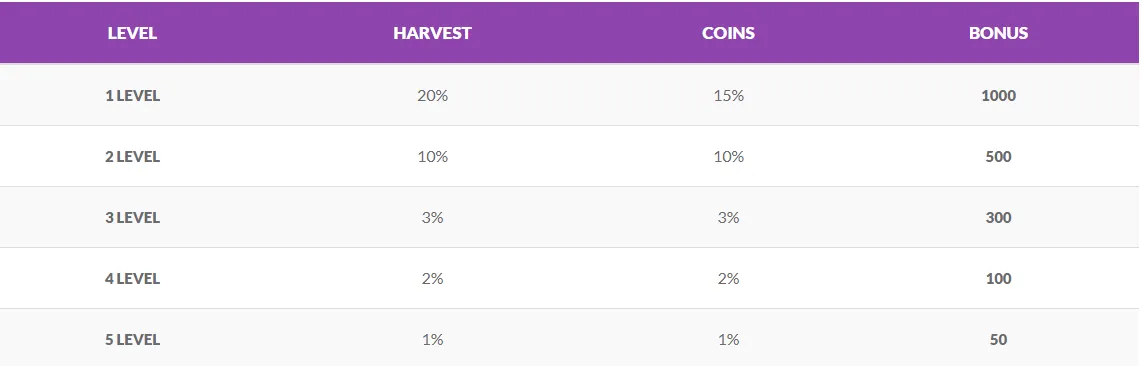Click the 1000 bonus value
This screenshot has width=1142, height=366.
[x=999, y=95]
